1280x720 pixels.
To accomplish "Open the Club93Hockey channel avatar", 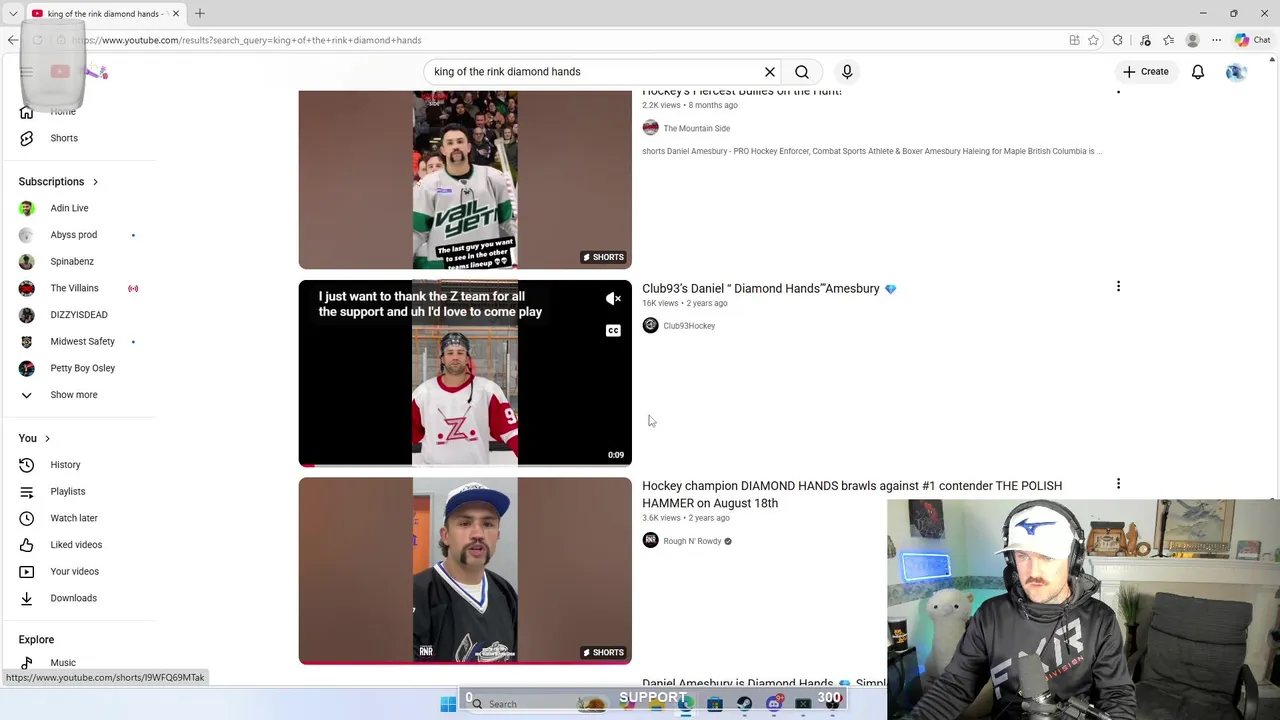I will (650, 325).
